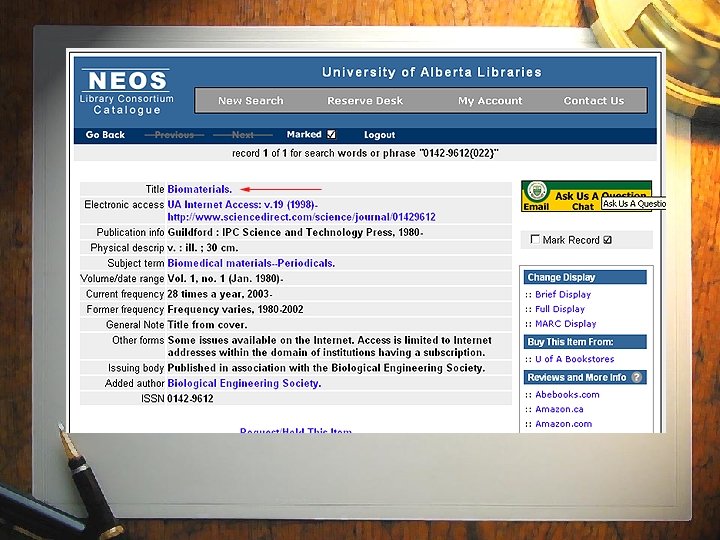Open the Amazon.ca link

pos(559,409)
